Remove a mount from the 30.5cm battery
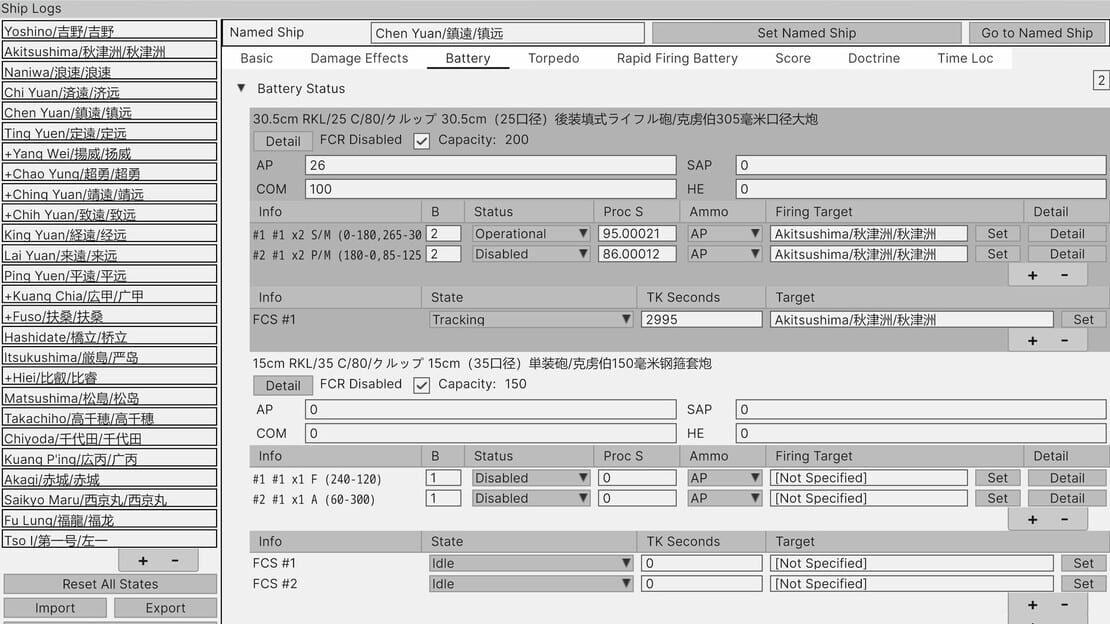The image size is (1110, 624). pyautogui.click(x=1065, y=275)
